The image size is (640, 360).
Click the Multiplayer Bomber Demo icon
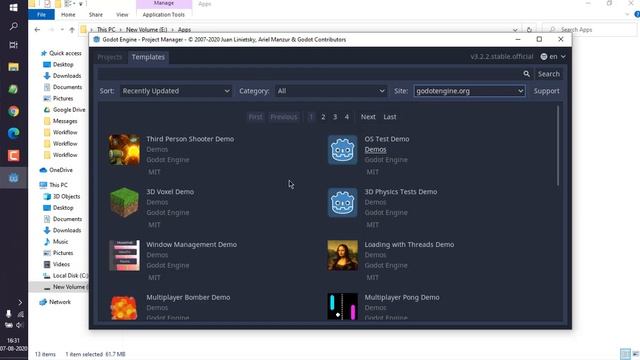click(124, 307)
